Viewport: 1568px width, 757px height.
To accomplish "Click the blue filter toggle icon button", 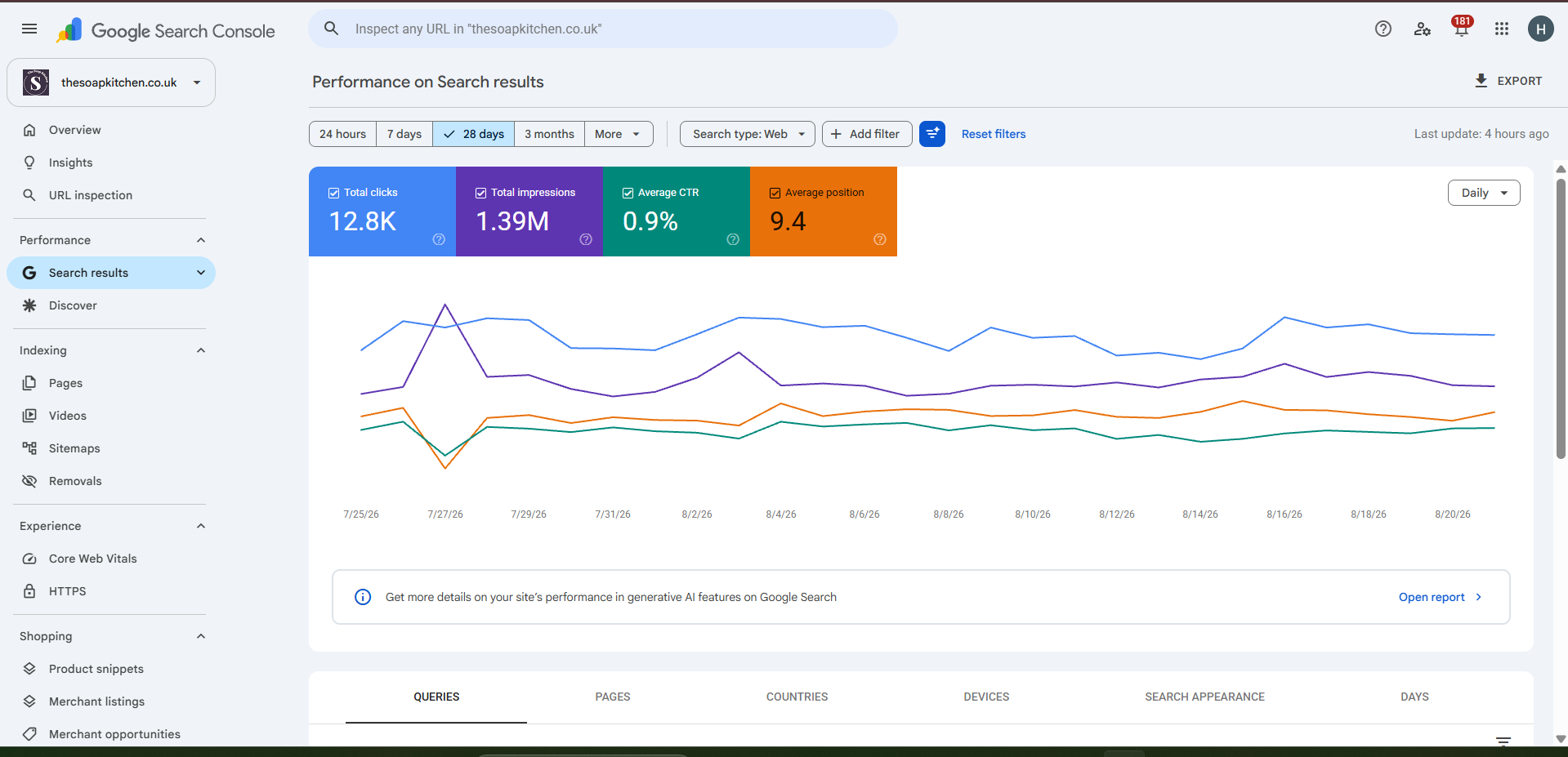I will (932, 134).
